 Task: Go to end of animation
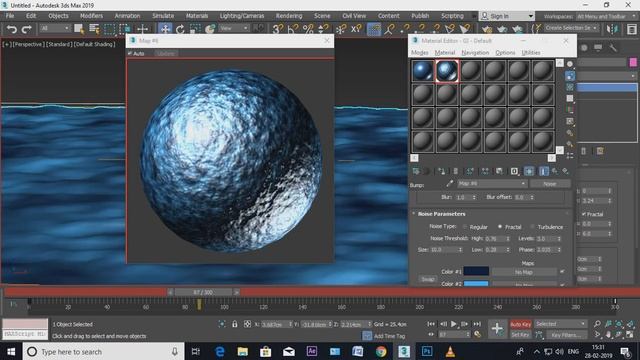click(x=477, y=324)
